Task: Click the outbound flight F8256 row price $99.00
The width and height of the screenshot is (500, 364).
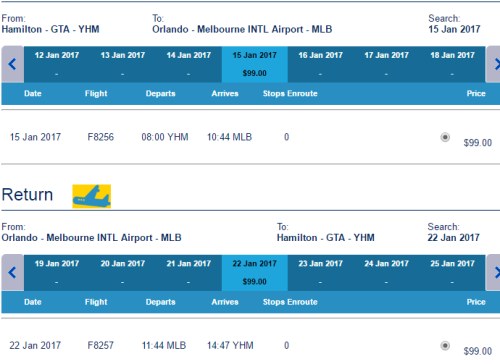Action: pos(478,143)
